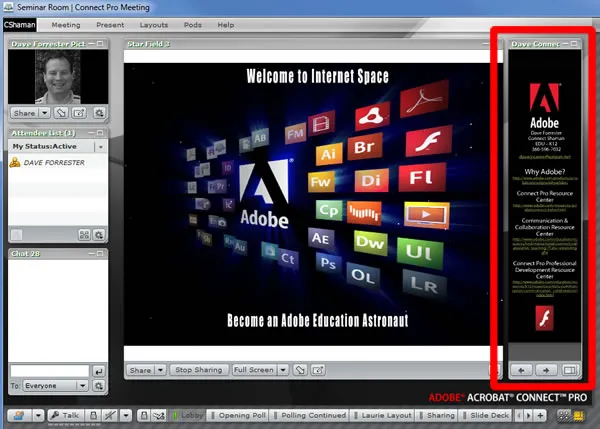Send chat message with the enter arrow button
The height and width of the screenshot is (429, 600).
click(x=99, y=371)
